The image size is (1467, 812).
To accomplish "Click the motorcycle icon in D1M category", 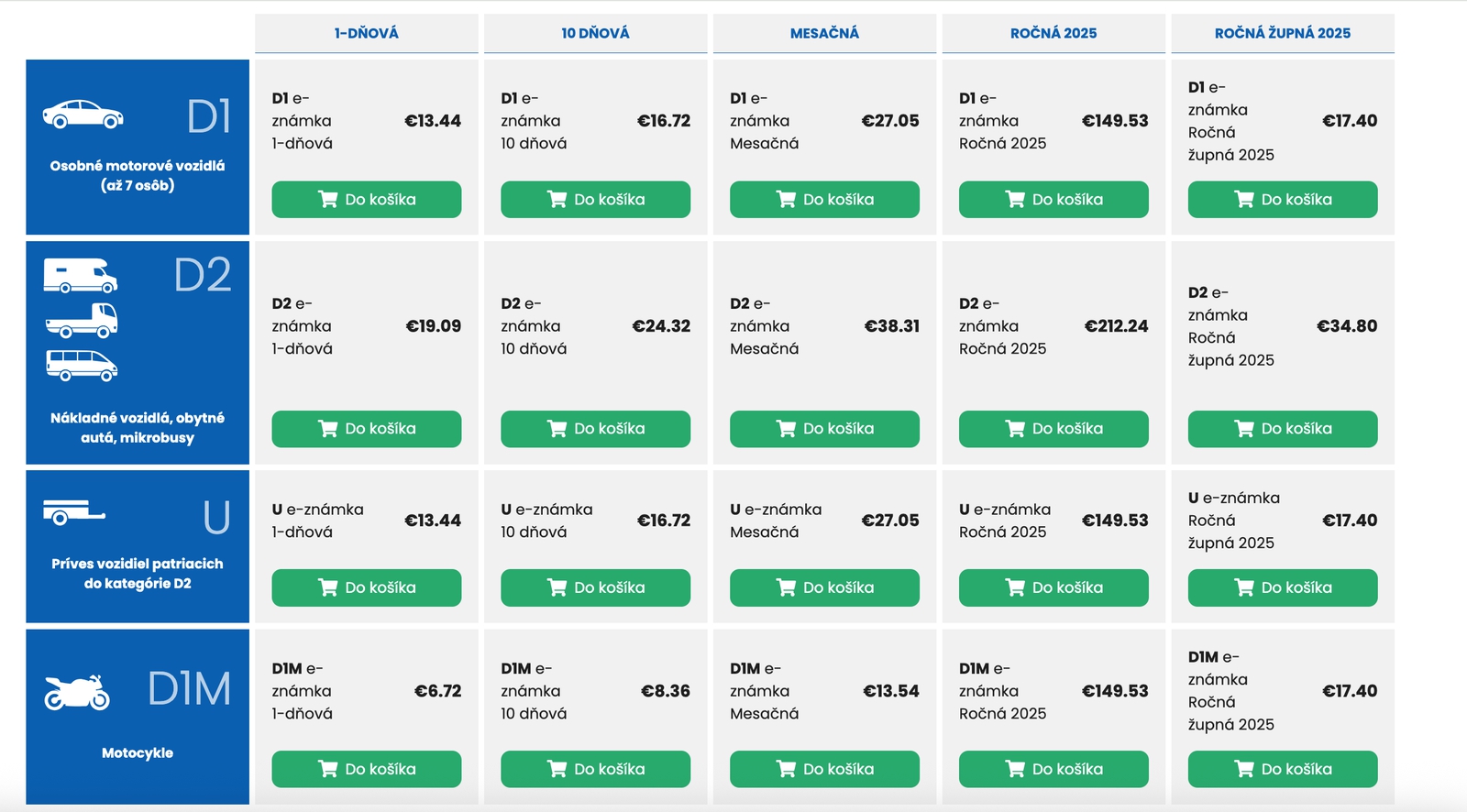I will point(77,693).
